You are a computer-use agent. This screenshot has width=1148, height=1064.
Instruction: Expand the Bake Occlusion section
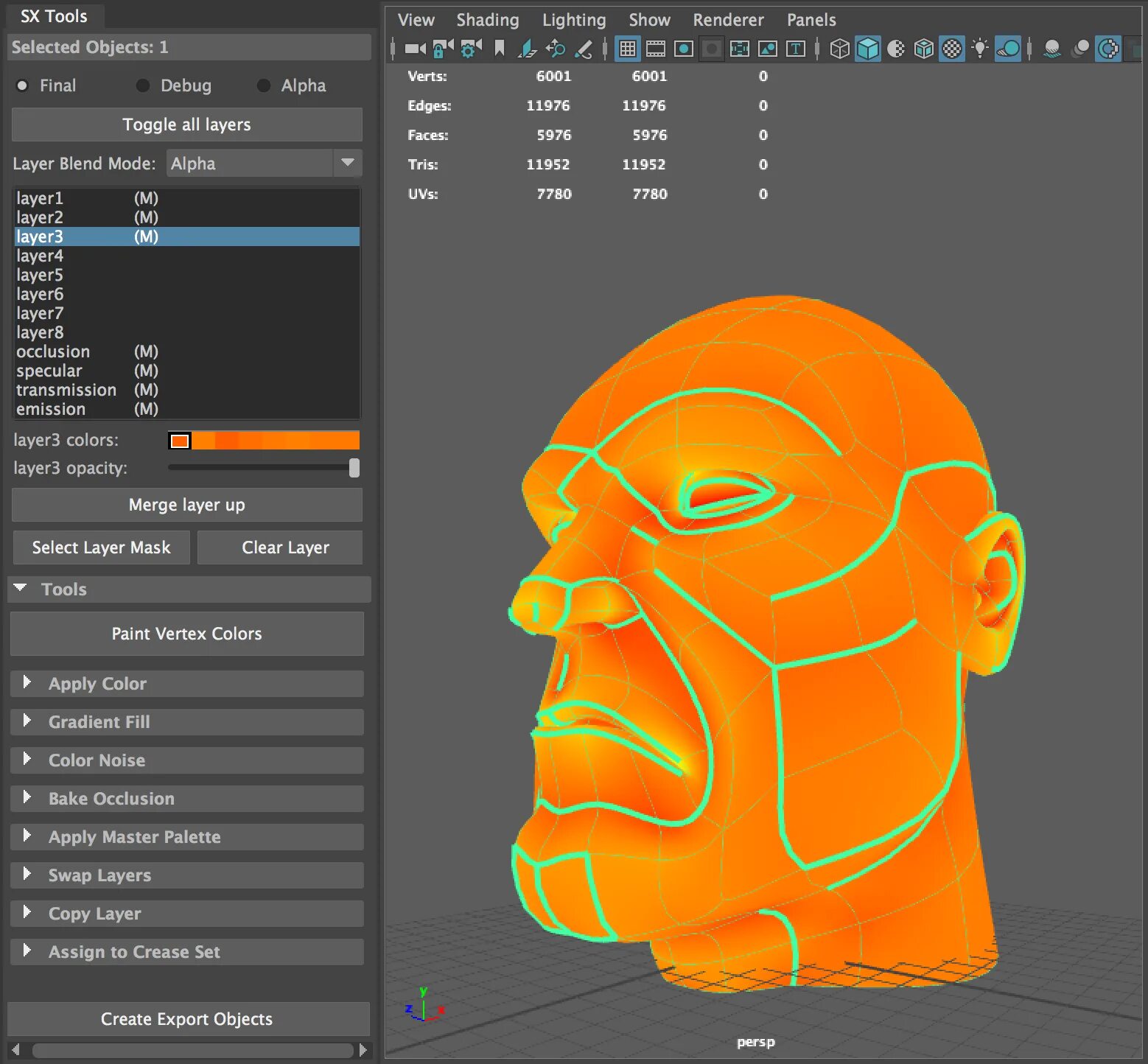pyautogui.click(x=187, y=799)
